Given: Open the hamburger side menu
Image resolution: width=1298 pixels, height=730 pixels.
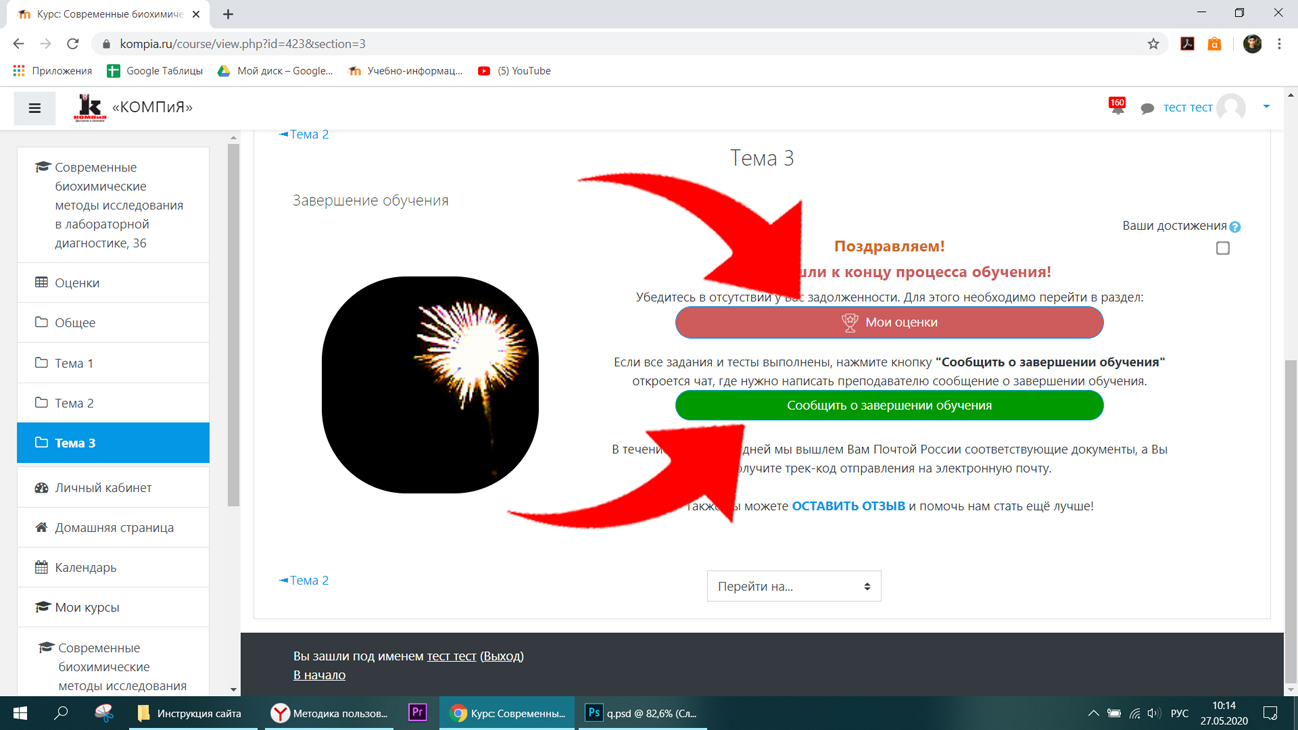Looking at the screenshot, I should pos(34,108).
